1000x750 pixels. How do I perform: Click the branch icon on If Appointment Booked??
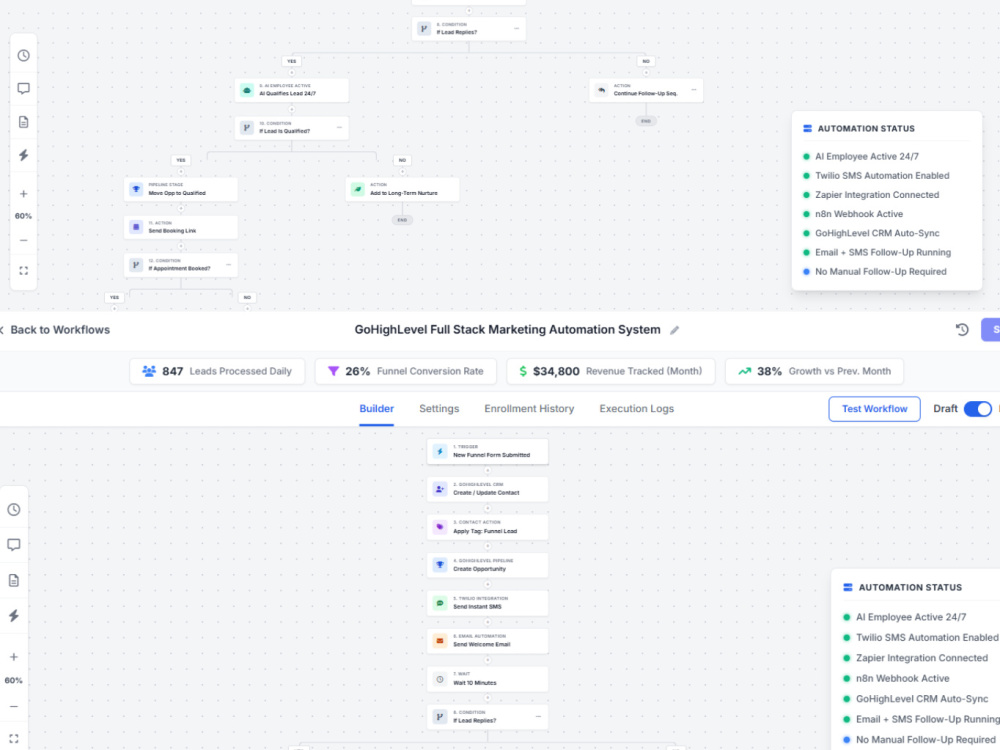pos(136,265)
